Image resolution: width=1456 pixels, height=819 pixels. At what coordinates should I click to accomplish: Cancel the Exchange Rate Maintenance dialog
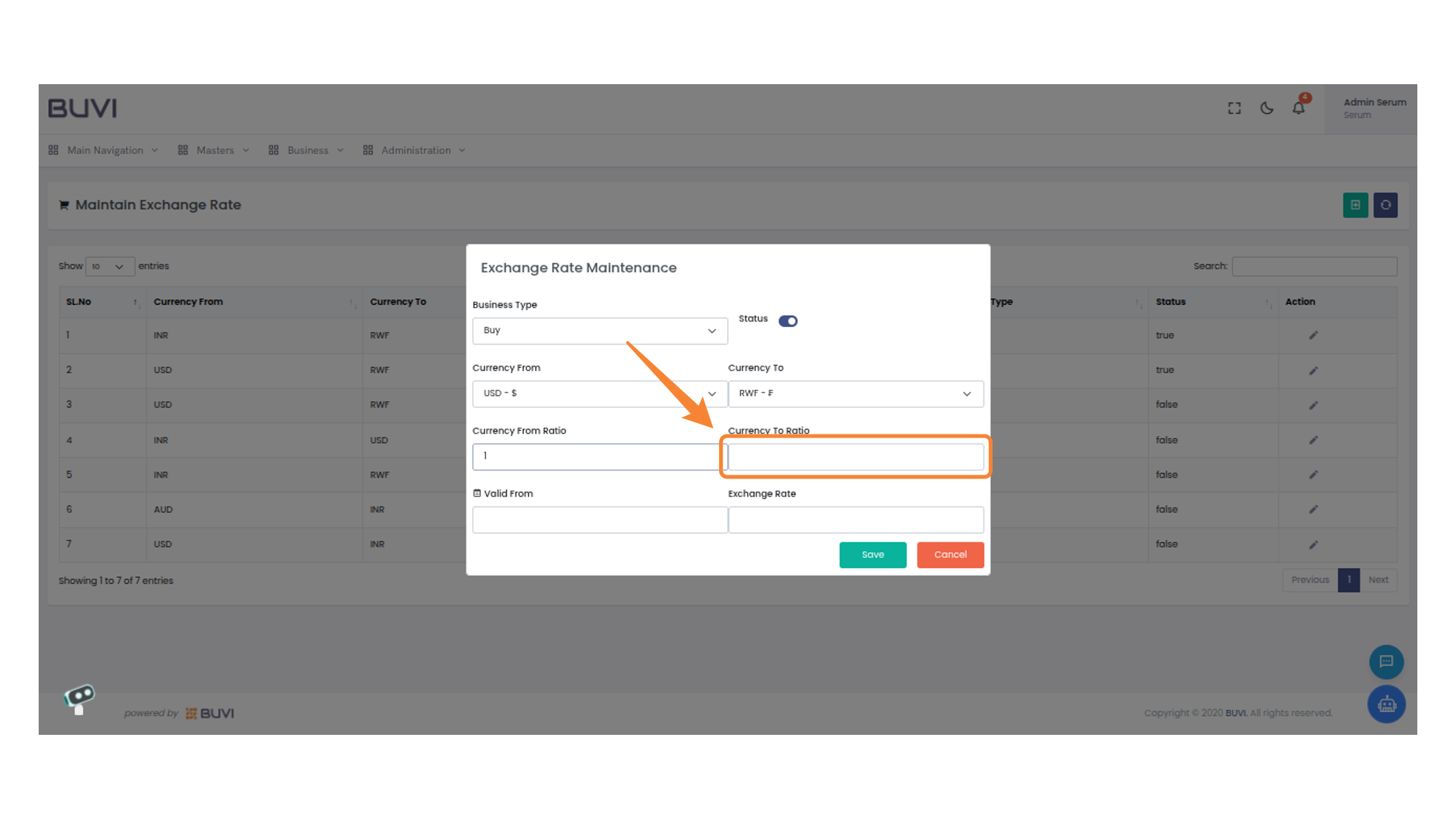[x=950, y=554]
